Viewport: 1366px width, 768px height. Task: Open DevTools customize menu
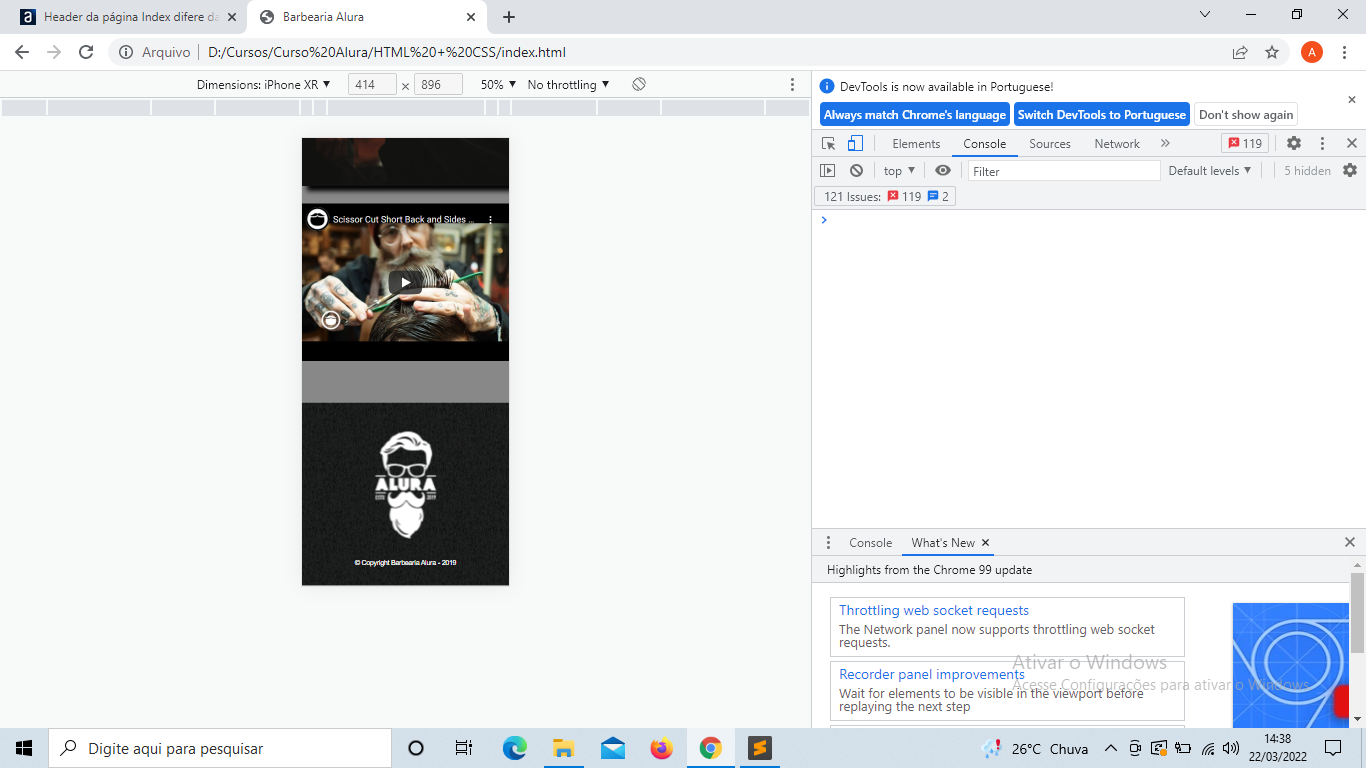pyautogui.click(x=1322, y=143)
